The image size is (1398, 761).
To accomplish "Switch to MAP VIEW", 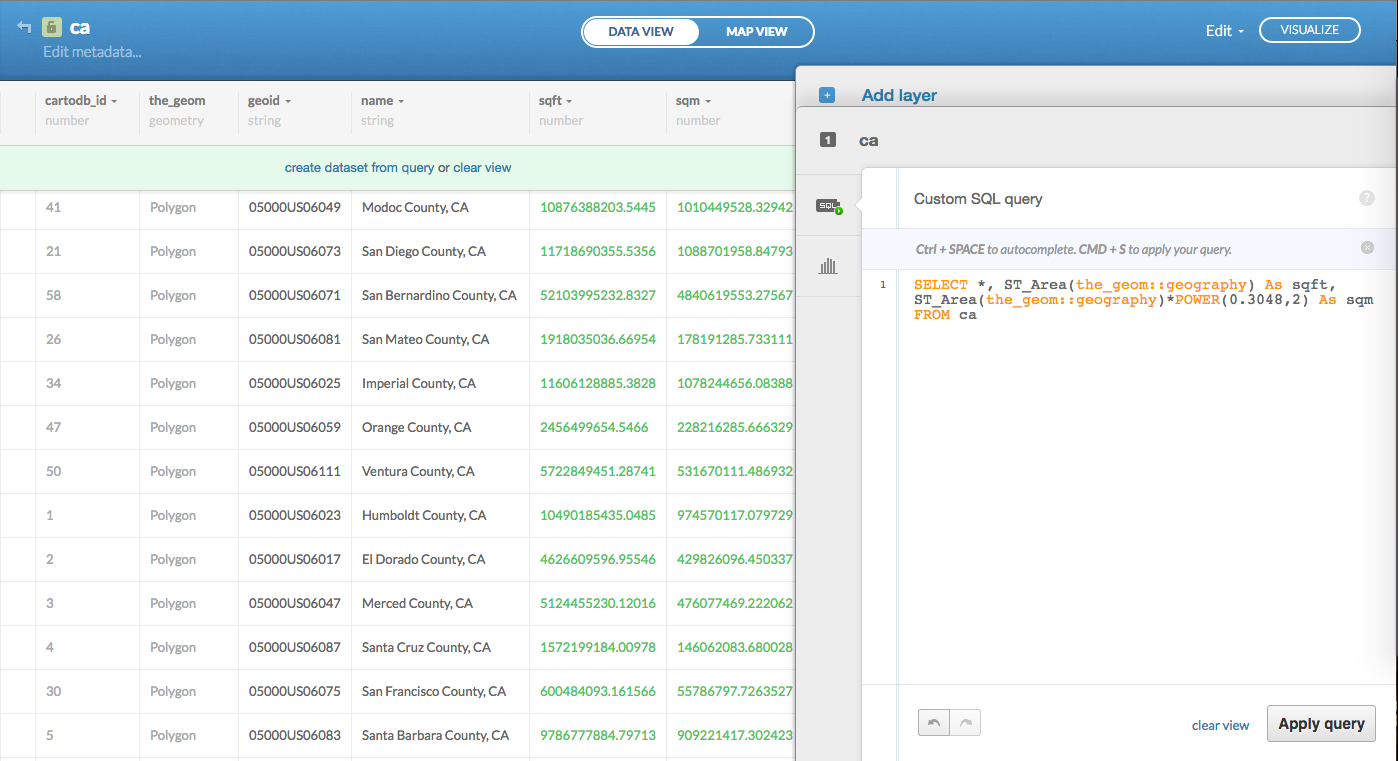I will pyautogui.click(x=756, y=32).
